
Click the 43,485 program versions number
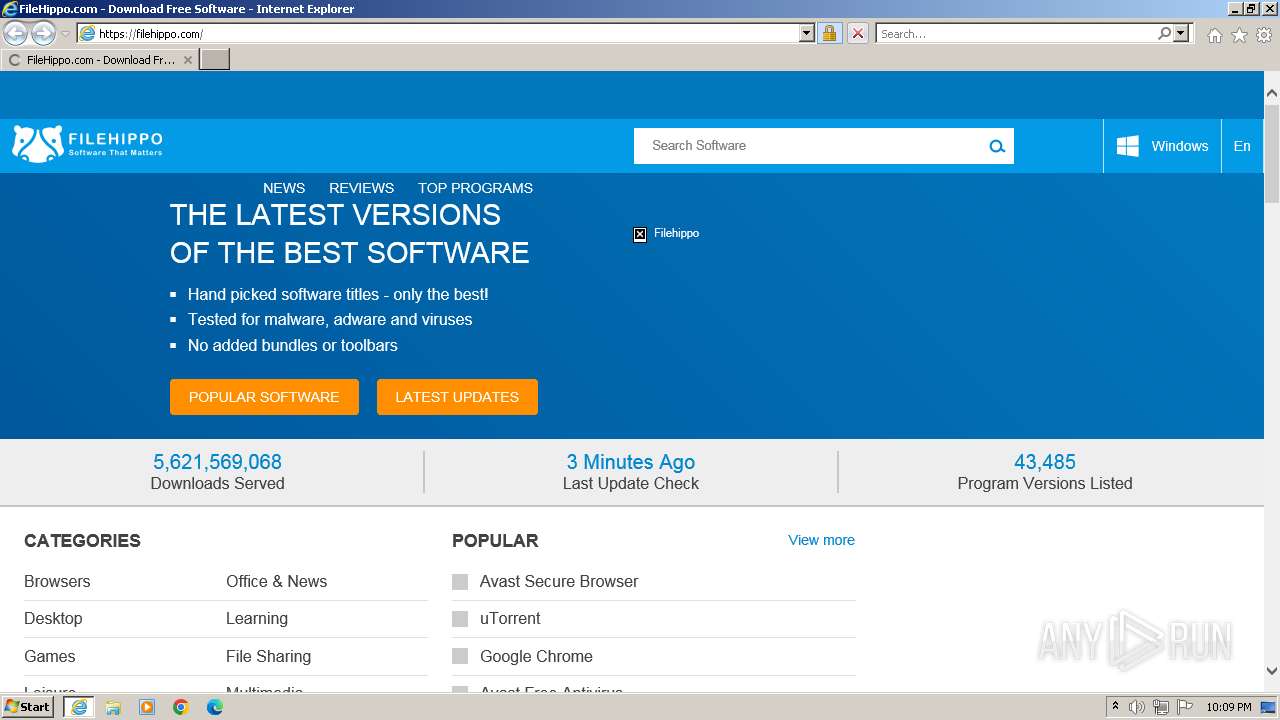1045,462
